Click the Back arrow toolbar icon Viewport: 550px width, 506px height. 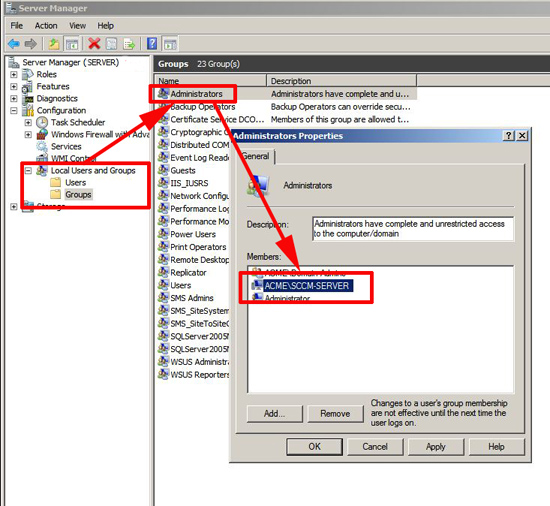pos(14,44)
